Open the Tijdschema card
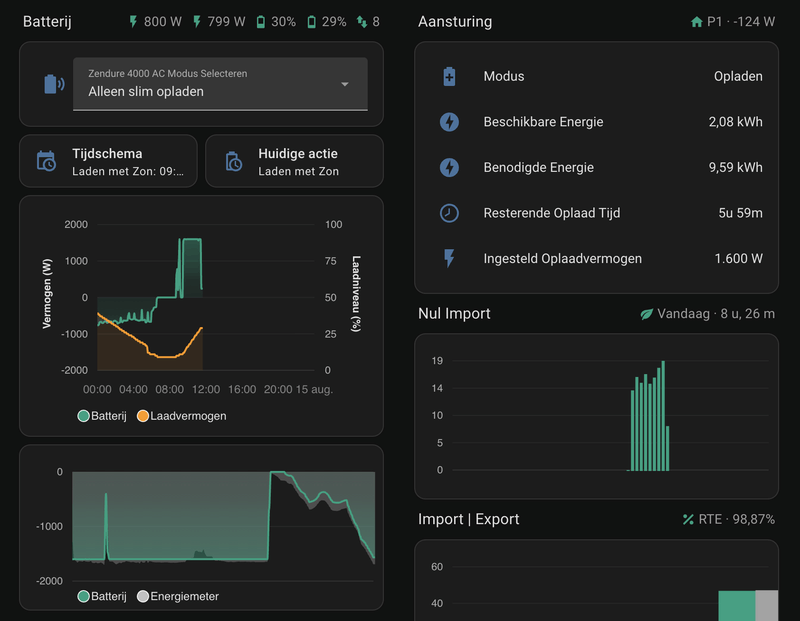The height and width of the screenshot is (621, 800). click(x=108, y=161)
